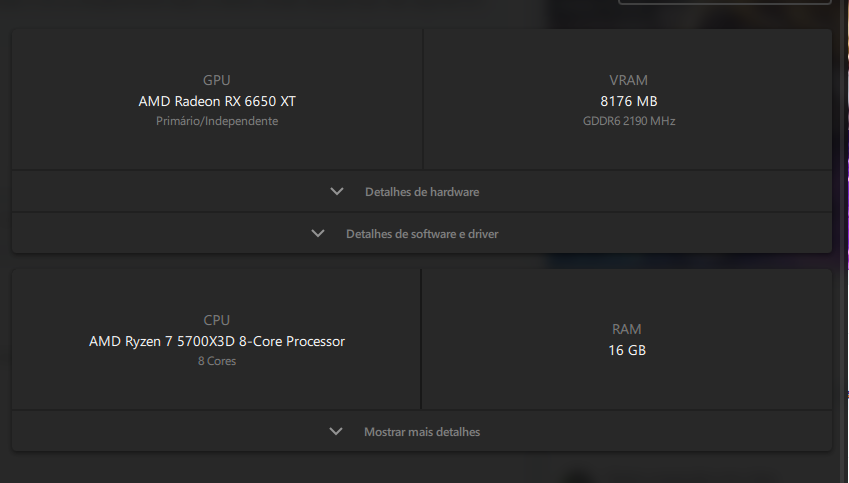Image resolution: width=849 pixels, height=483 pixels.
Task: Click the divider between GPU and VRAM panels
Action: pos(422,100)
